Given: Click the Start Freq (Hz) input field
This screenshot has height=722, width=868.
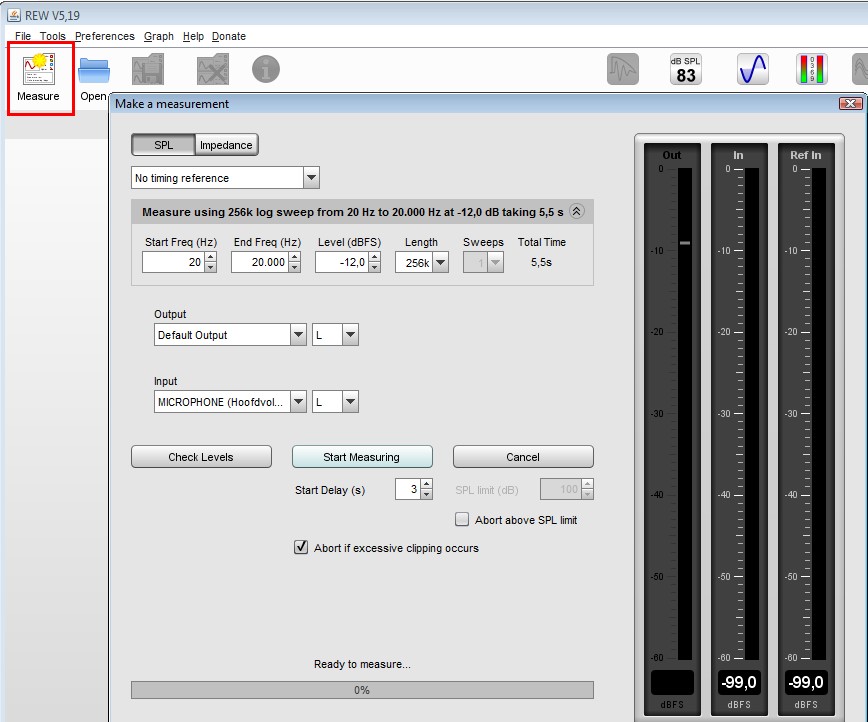Looking at the screenshot, I should pyautogui.click(x=172, y=262).
